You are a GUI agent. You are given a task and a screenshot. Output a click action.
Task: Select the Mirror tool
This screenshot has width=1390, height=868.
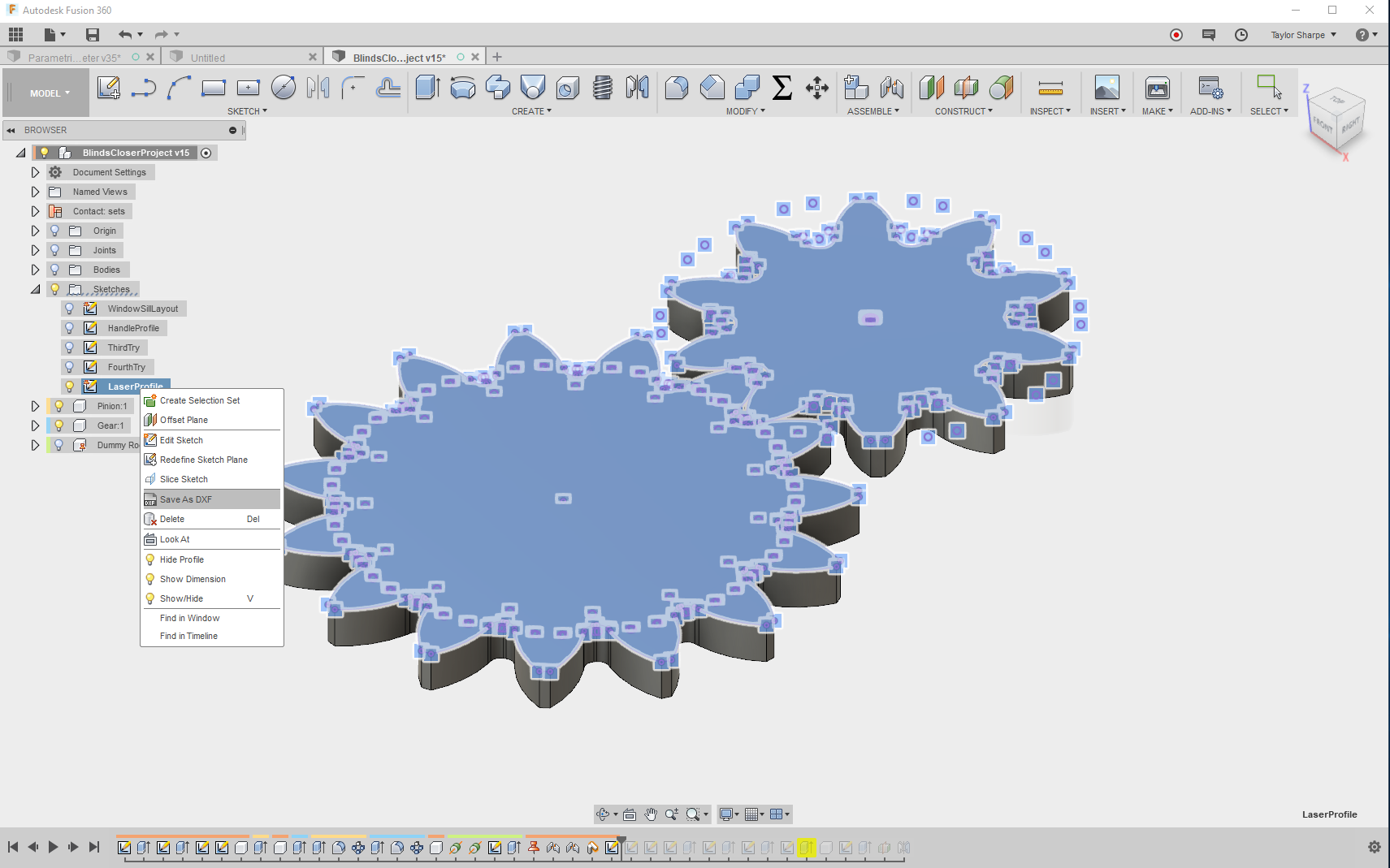[639, 88]
